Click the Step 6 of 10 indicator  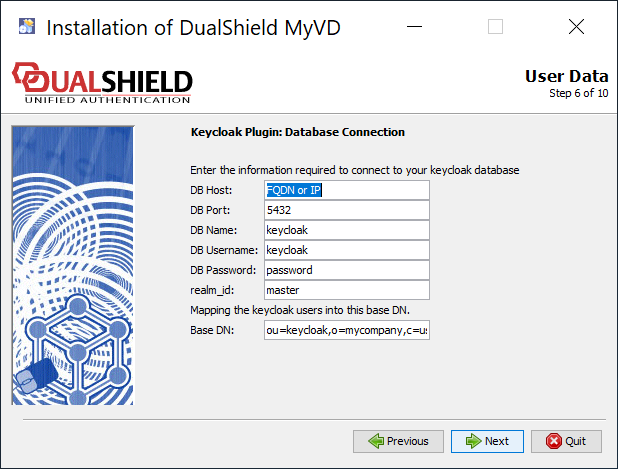pyautogui.click(x=578, y=93)
